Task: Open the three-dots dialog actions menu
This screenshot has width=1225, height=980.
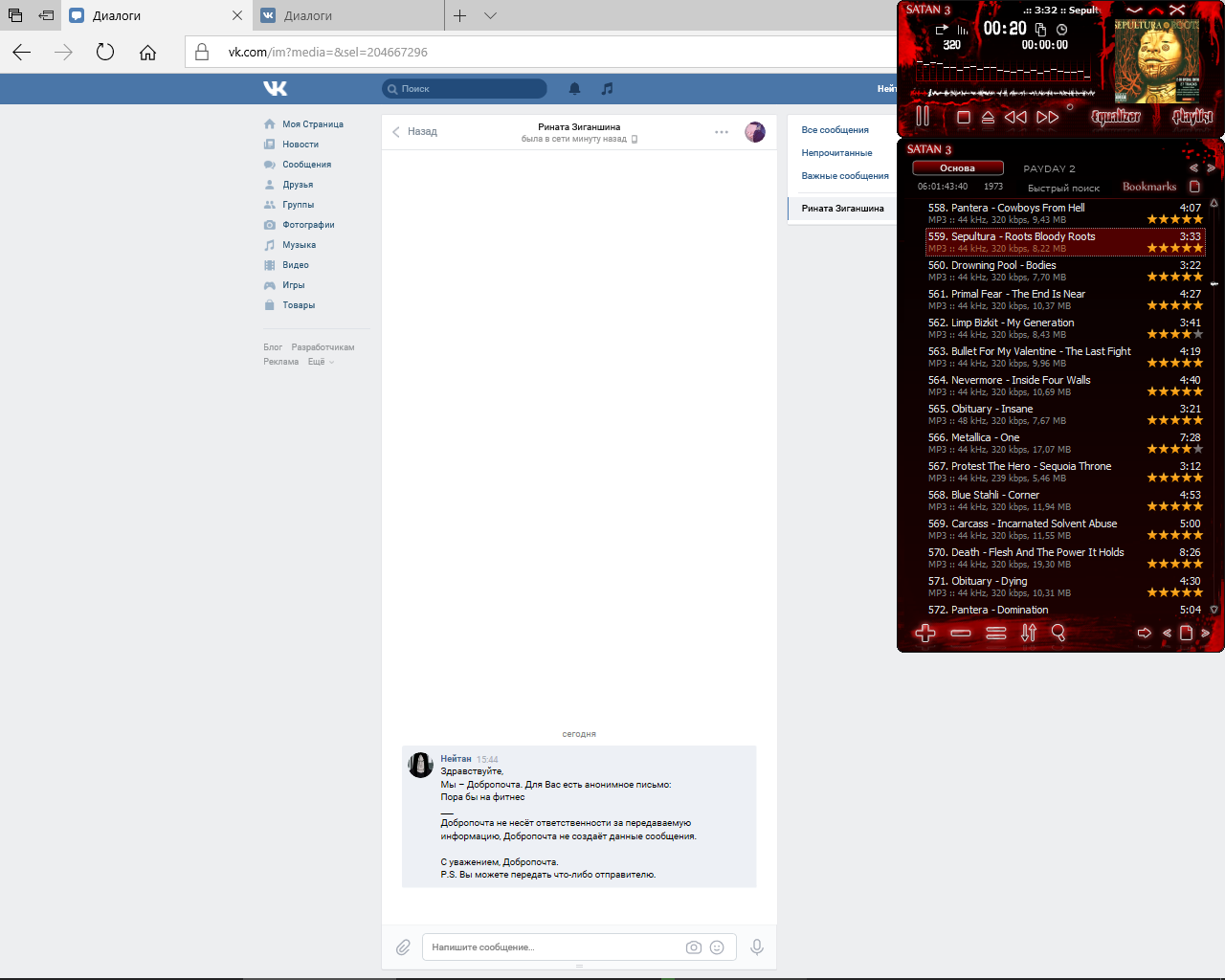Action: [722, 132]
